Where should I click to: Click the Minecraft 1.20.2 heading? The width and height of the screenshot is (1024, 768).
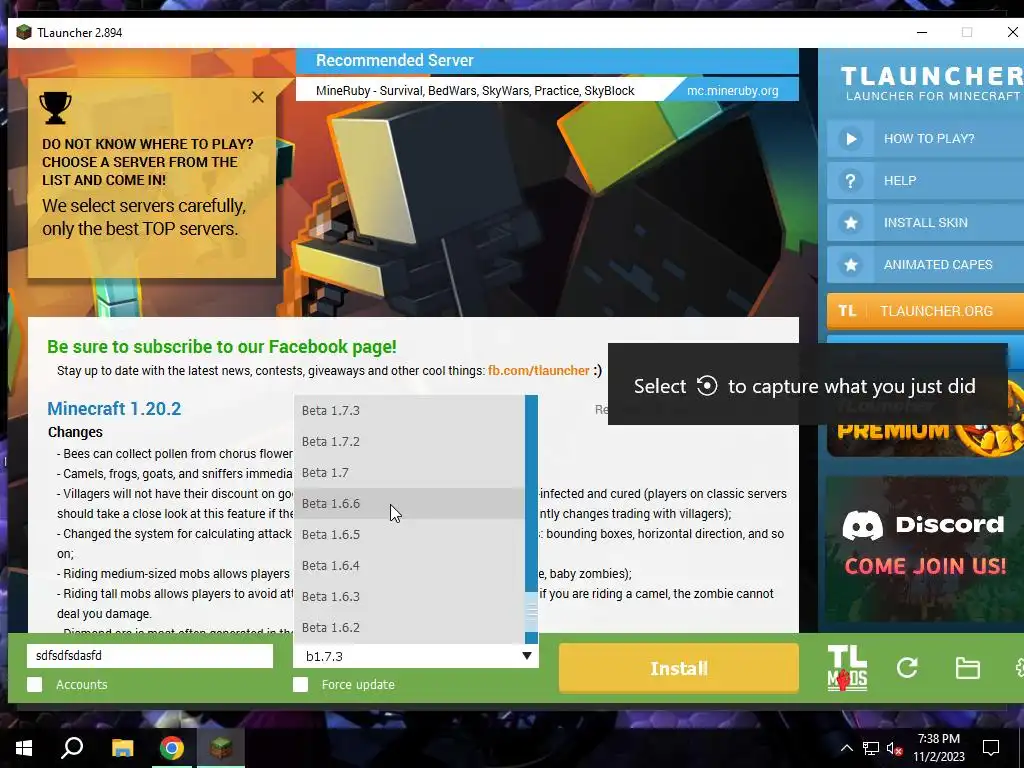coord(114,409)
